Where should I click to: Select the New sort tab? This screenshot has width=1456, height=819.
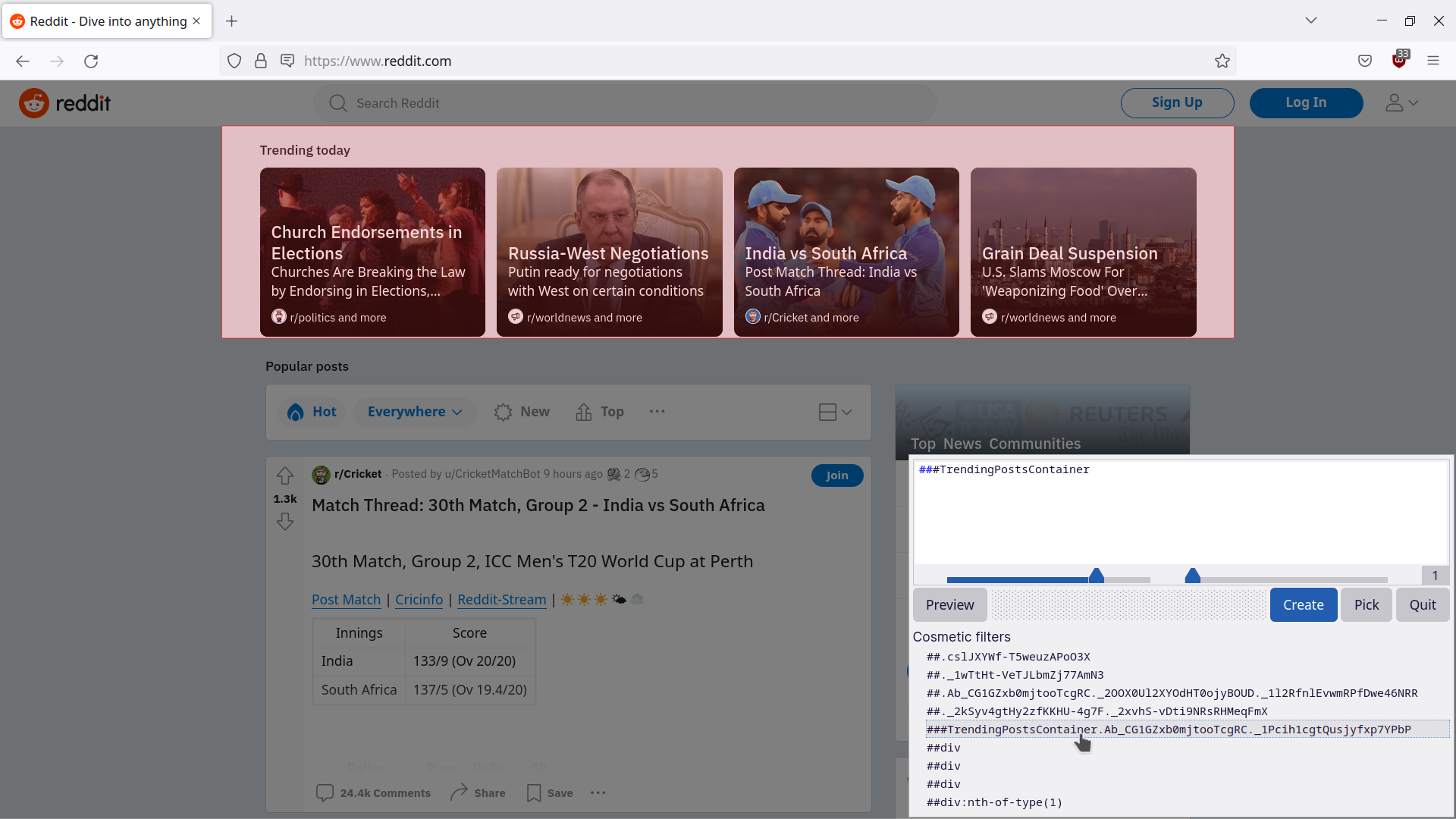[x=522, y=412]
